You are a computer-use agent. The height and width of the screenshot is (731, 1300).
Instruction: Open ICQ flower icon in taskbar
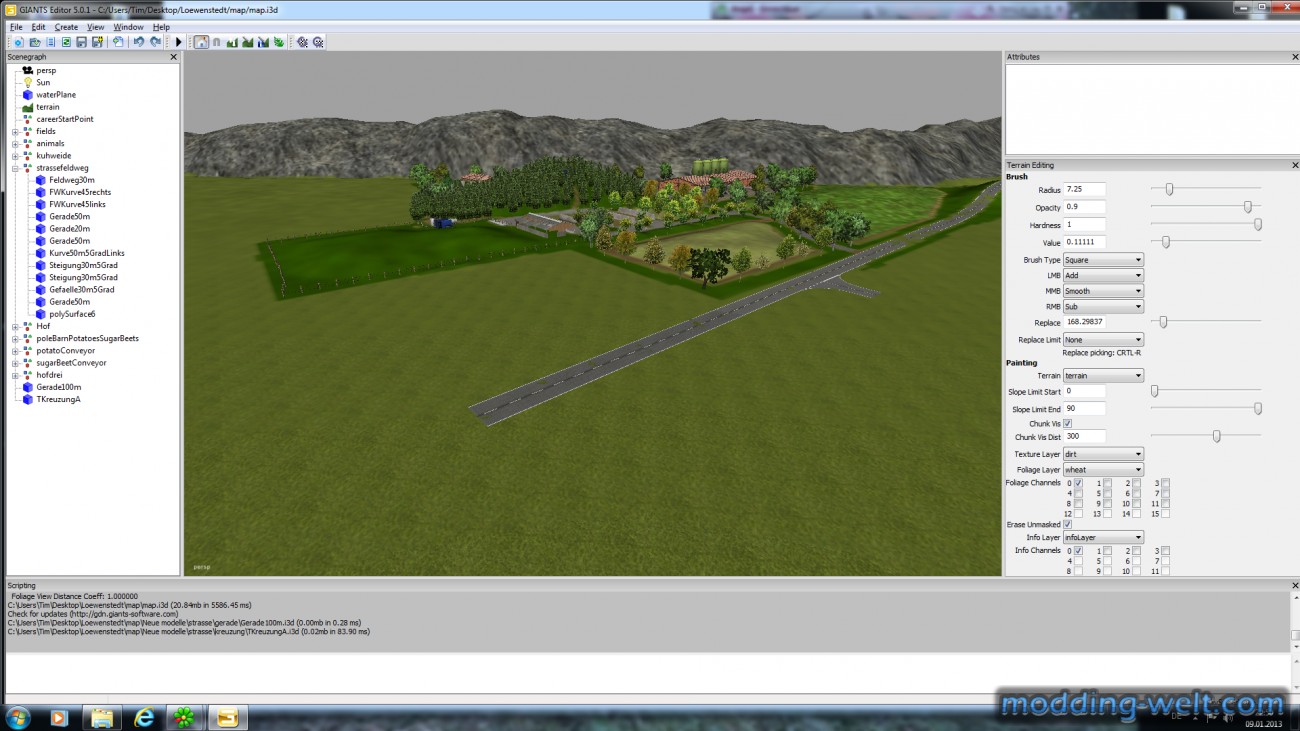185,717
